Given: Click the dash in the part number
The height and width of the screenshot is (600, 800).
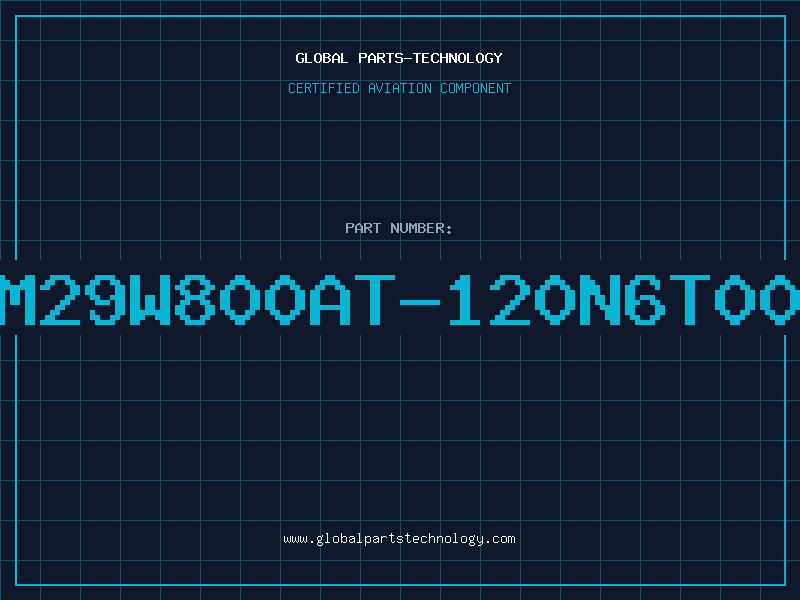Looking at the screenshot, I should tap(420, 302).
